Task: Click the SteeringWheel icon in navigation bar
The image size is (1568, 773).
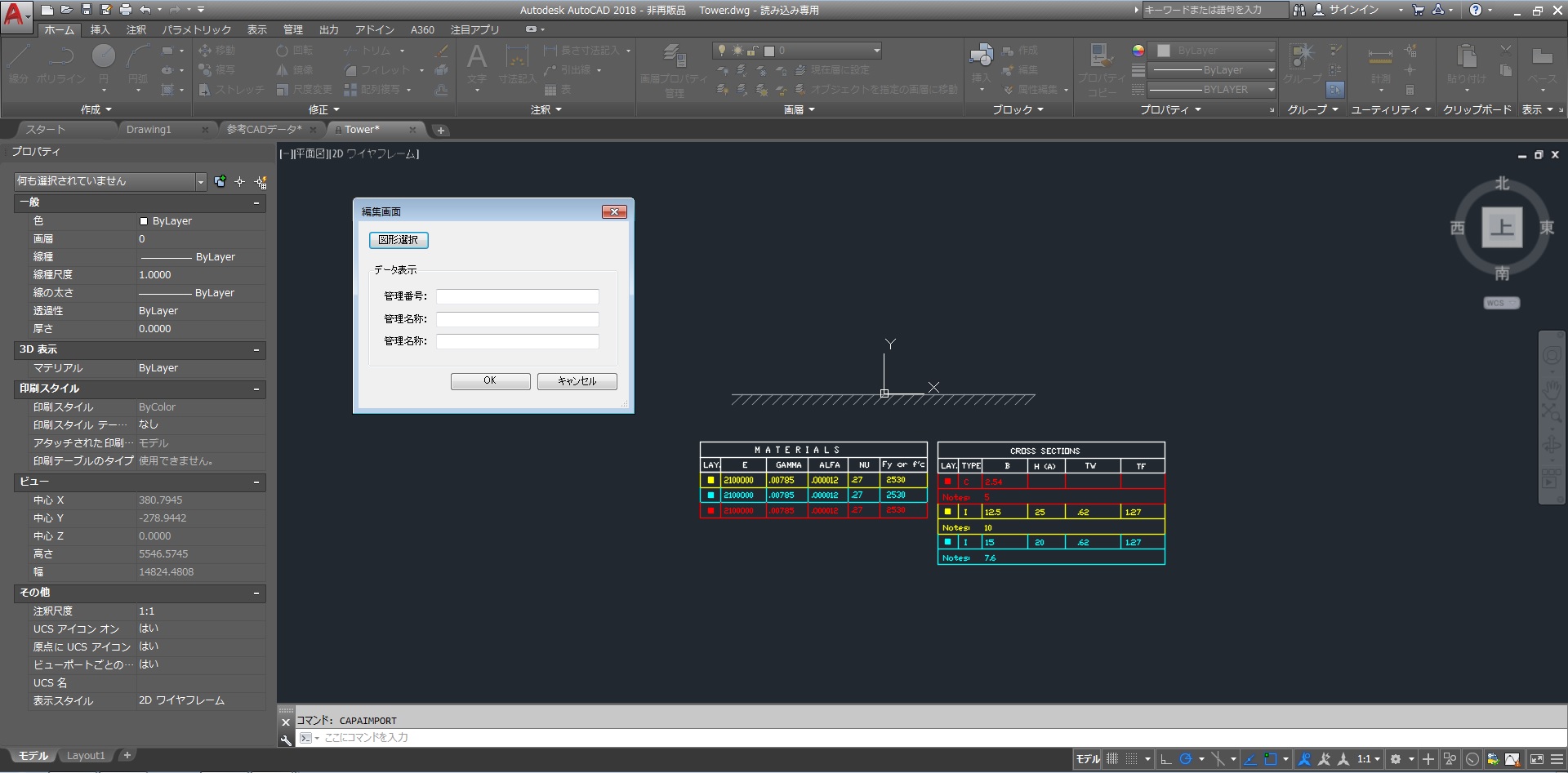Action: (1551, 356)
